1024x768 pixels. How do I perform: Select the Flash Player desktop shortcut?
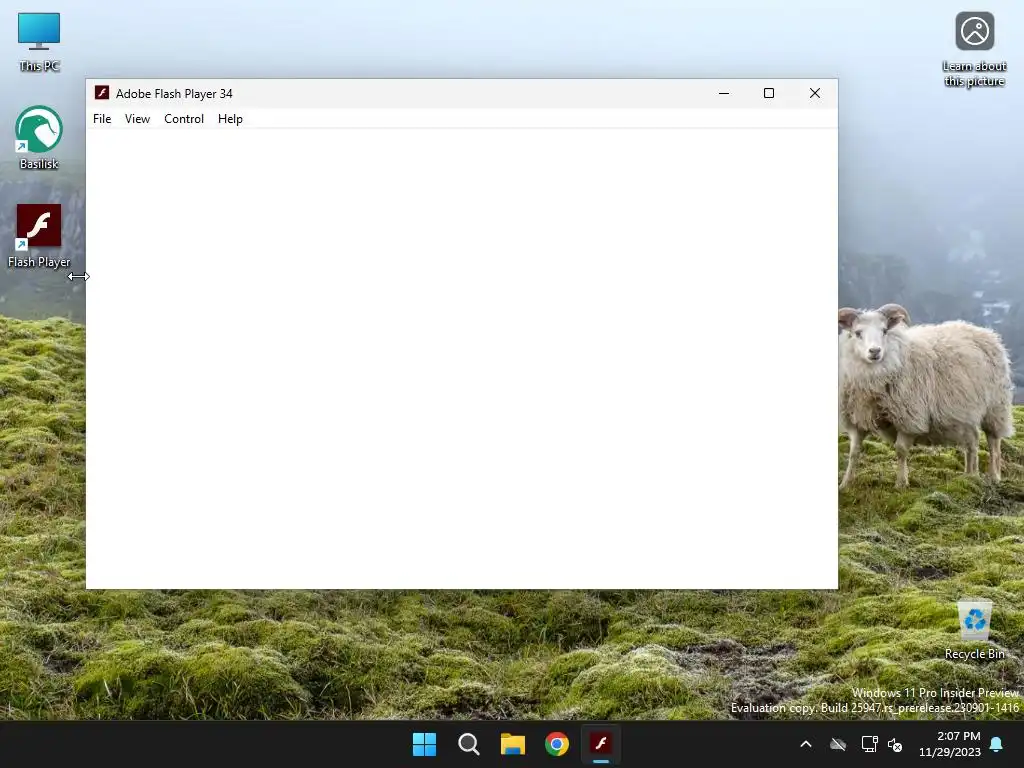(39, 236)
